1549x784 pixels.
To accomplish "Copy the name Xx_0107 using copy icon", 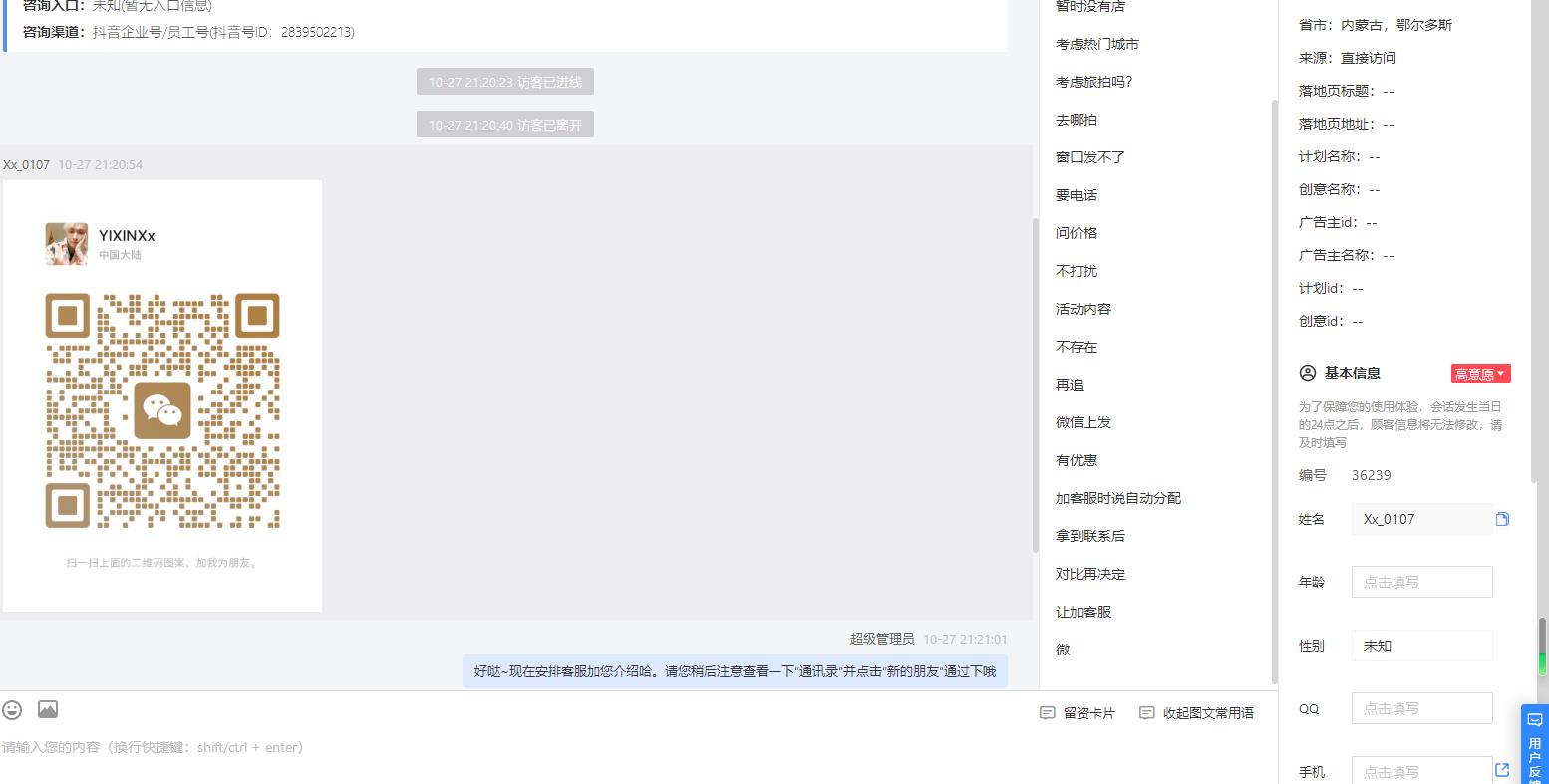I will [x=1502, y=519].
